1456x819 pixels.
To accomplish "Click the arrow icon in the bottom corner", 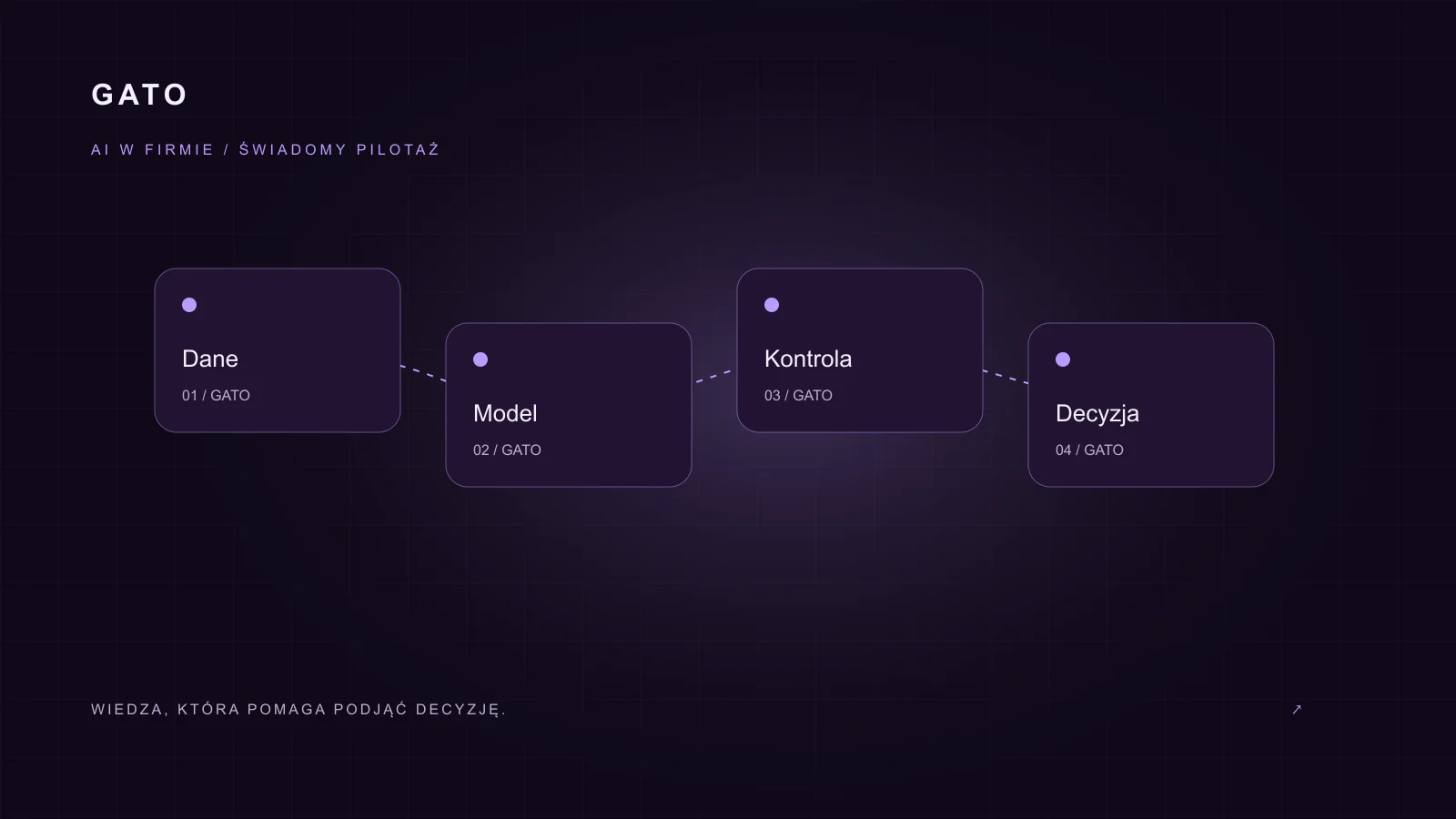I will [1297, 710].
